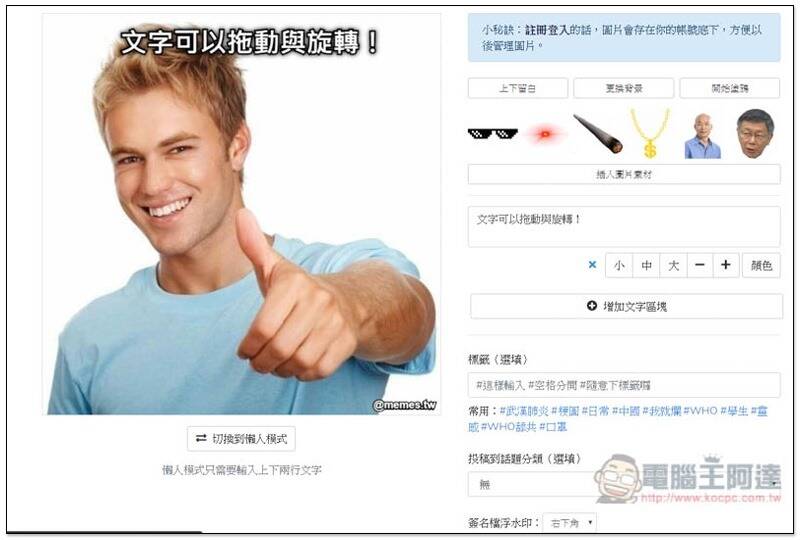Set text size to 小 (small)
800x540 pixels.
619,265
